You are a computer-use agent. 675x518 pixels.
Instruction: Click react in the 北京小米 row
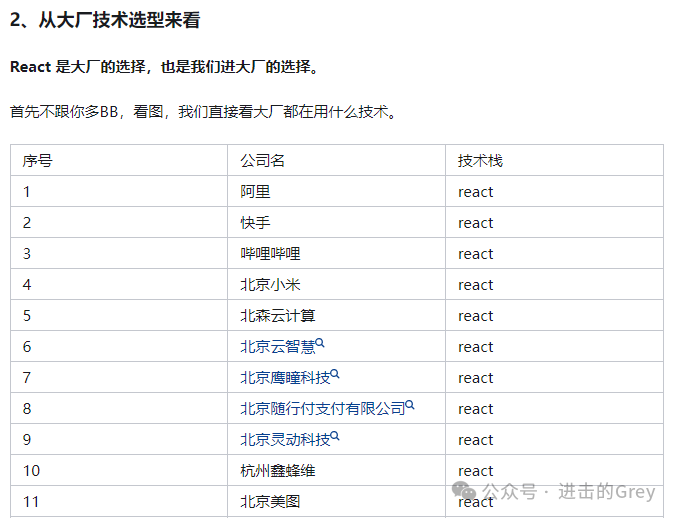(x=476, y=285)
